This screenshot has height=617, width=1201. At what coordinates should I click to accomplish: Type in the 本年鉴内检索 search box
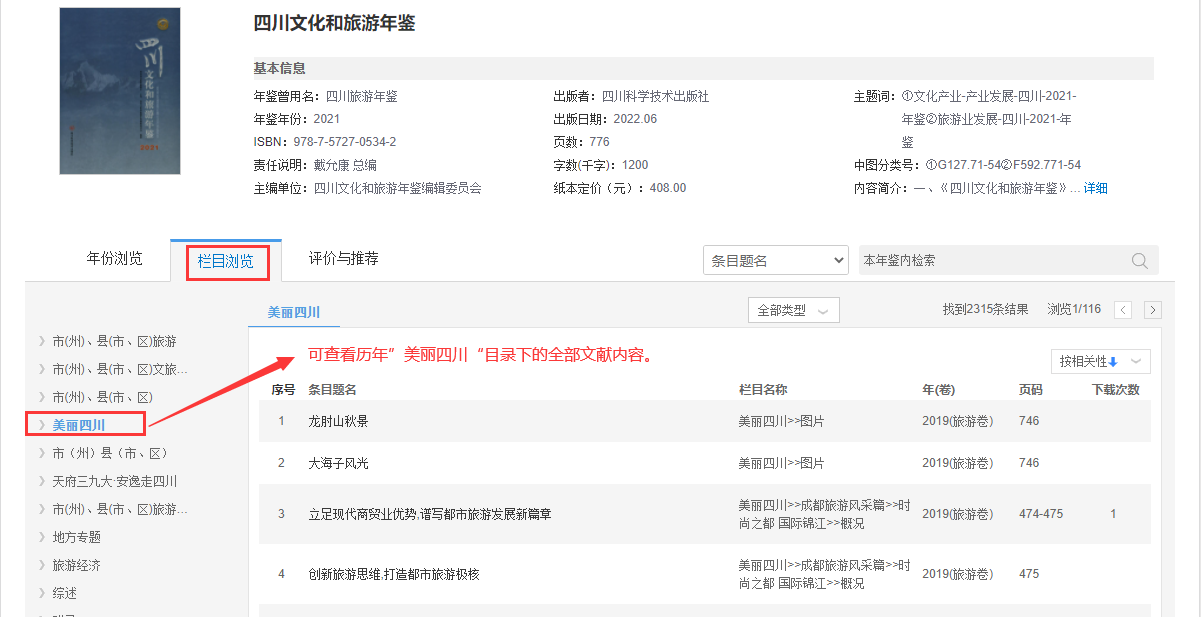tap(990, 261)
